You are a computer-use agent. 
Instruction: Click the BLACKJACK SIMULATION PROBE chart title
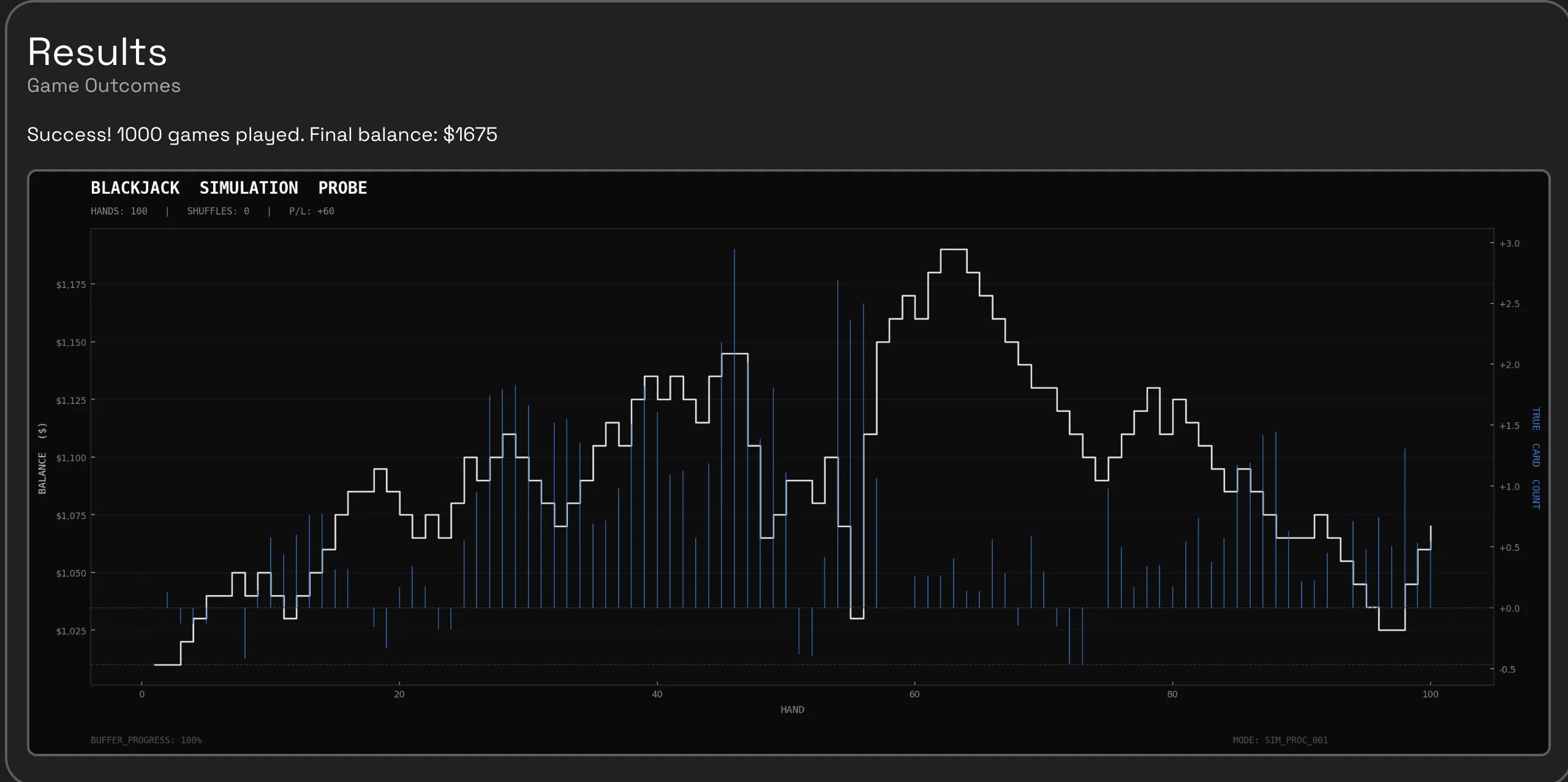point(228,188)
